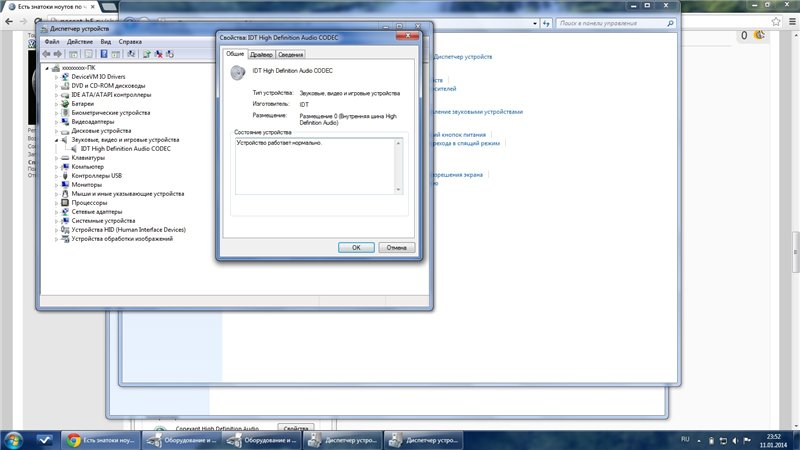800x450 pixels.
Task: Click the DeviceVM IO Drivers icon
Action: pos(65,77)
